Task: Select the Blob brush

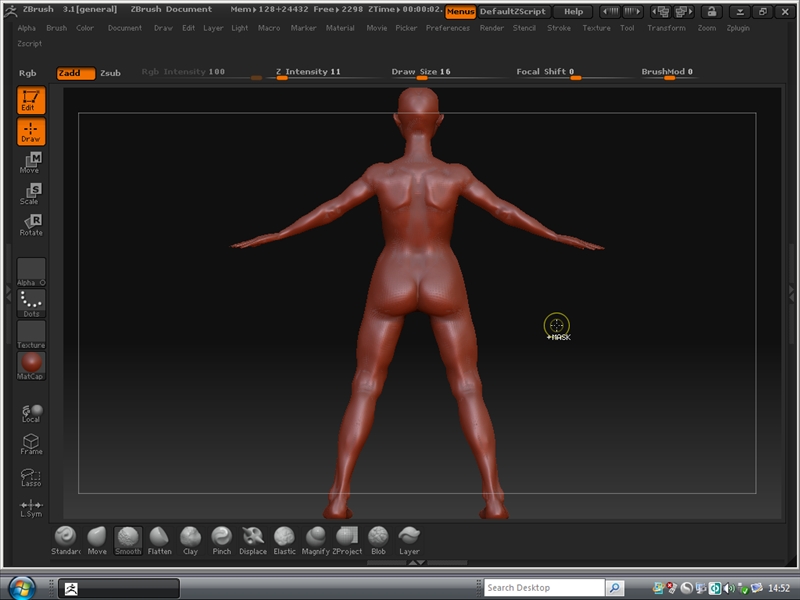Action: pos(378,541)
